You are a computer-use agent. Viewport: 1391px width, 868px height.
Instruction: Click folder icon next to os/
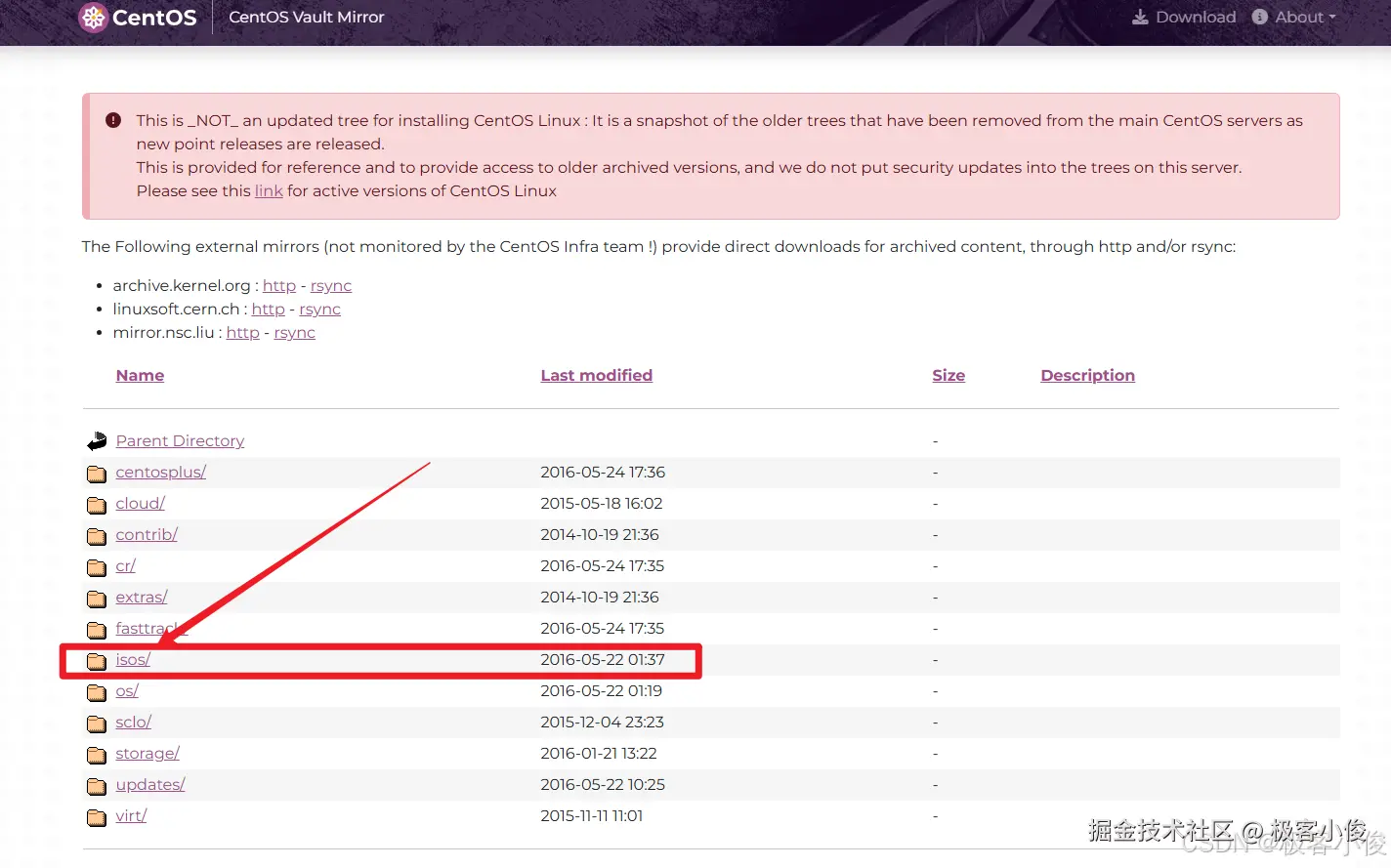[97, 692]
